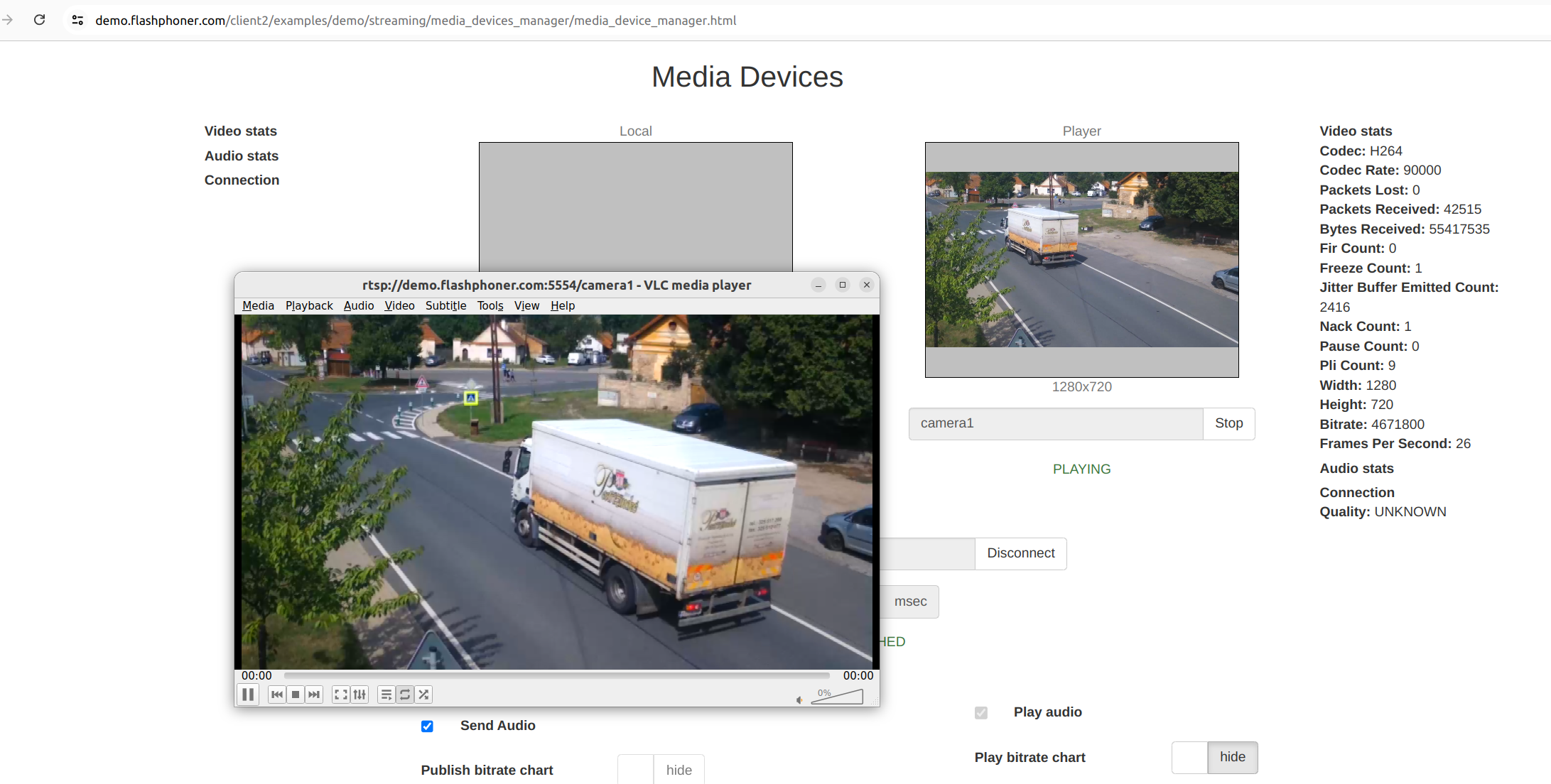Screen dimensions: 1551x784
Task: Toggle the Play audio checkbox
Action: [x=981, y=712]
